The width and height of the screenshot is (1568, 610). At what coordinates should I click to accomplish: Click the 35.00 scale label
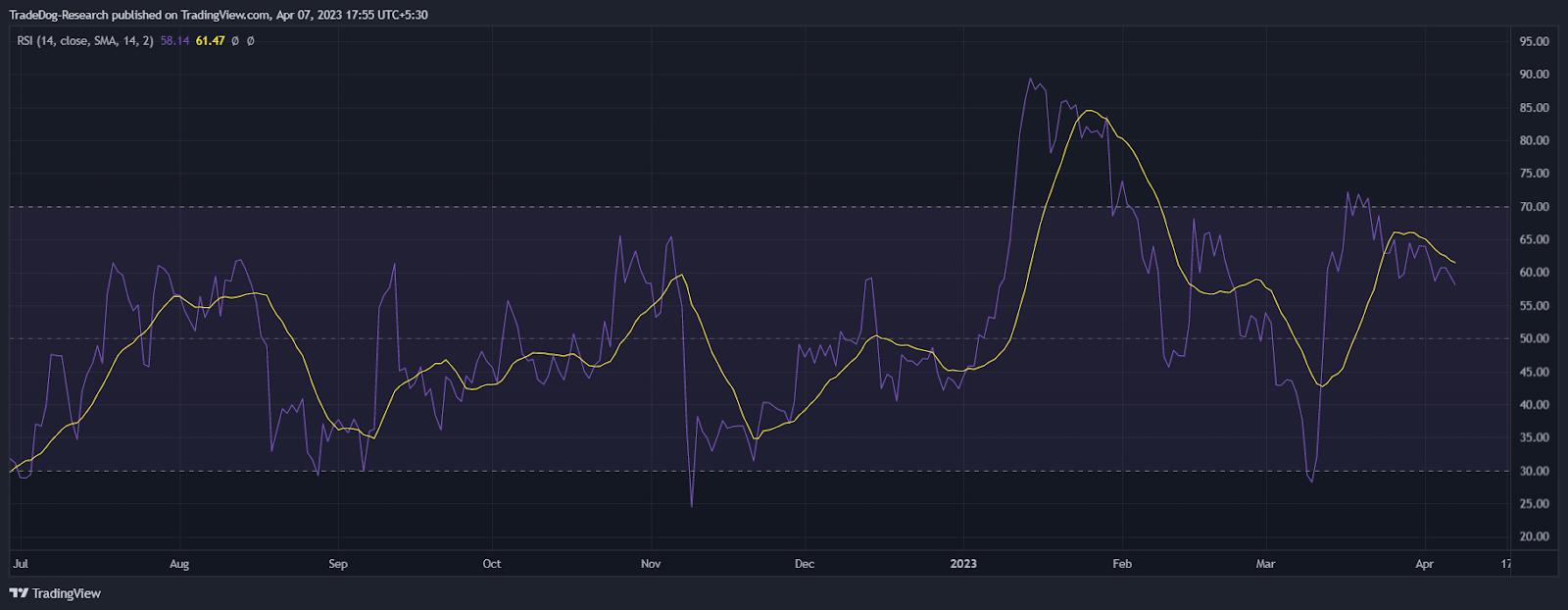(x=1534, y=437)
